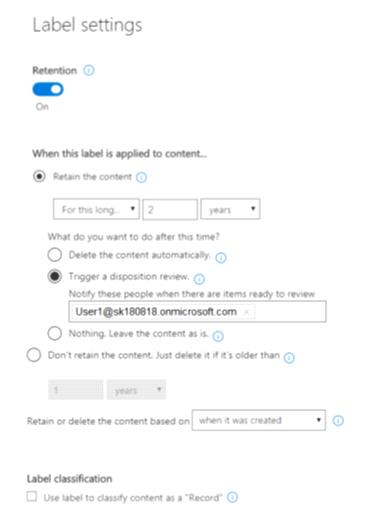
Task: Open the For this long dropdown
Action: point(96,209)
